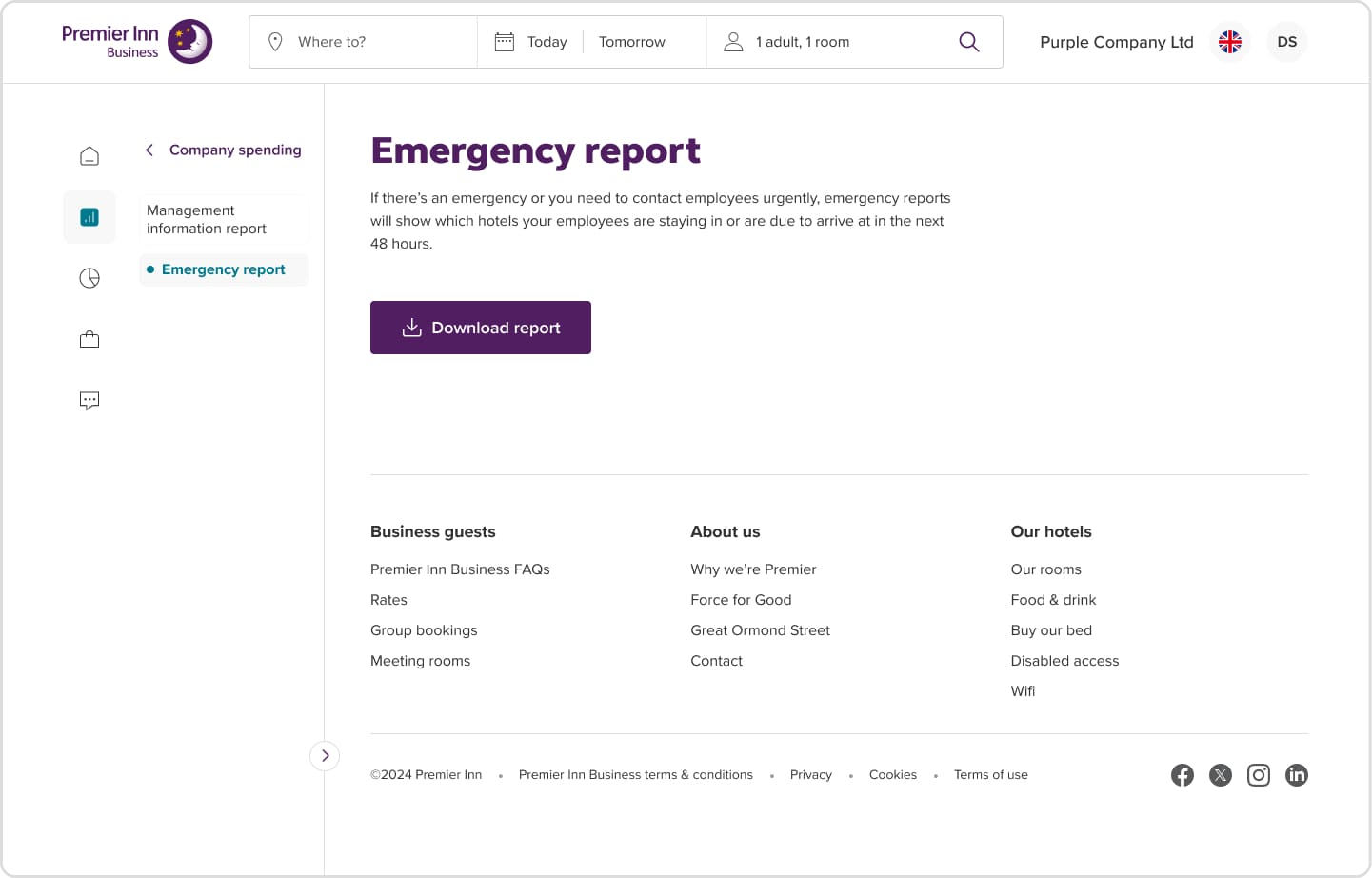
Task: Click the About us footer heading
Action: tap(726, 531)
